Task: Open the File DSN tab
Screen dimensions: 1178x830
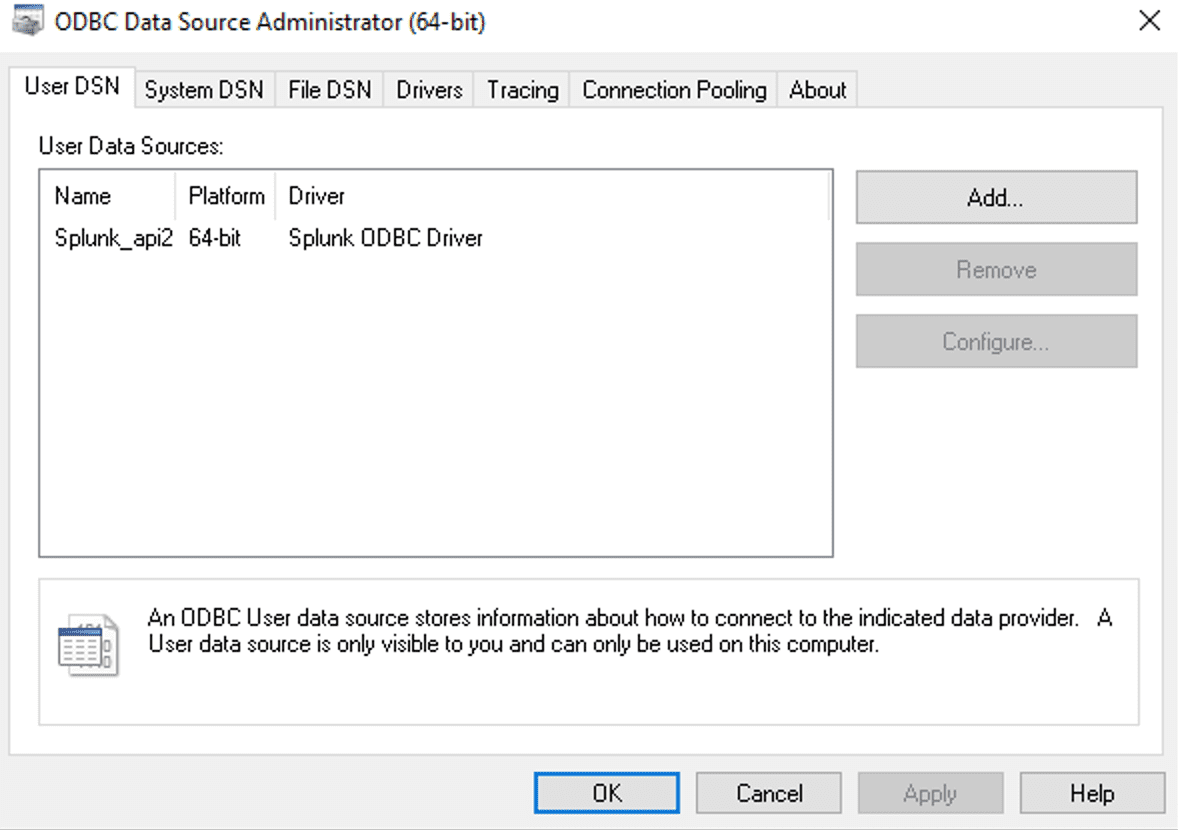Action: pyautogui.click(x=330, y=89)
